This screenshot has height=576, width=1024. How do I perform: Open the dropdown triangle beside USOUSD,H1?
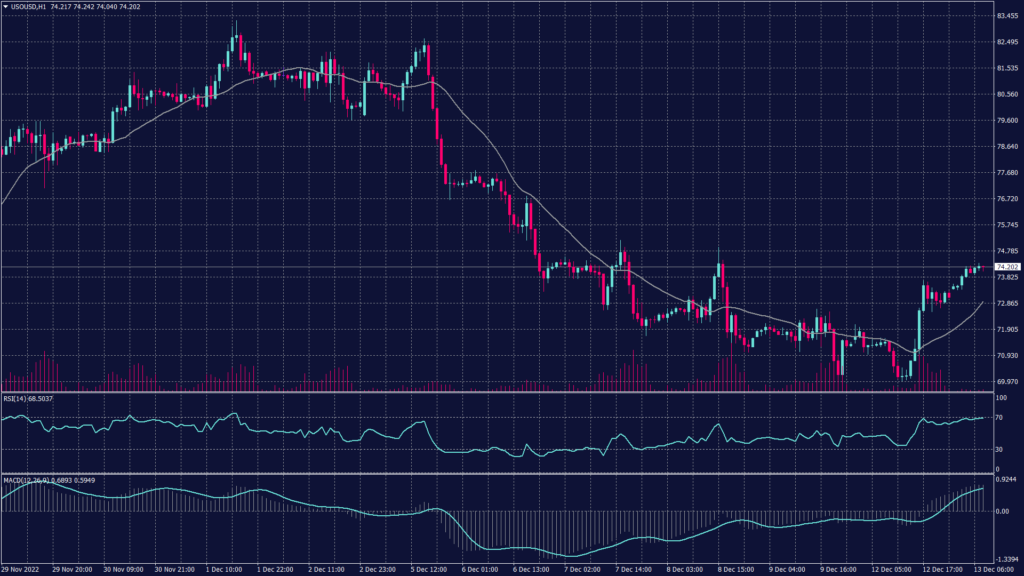tap(5, 7)
